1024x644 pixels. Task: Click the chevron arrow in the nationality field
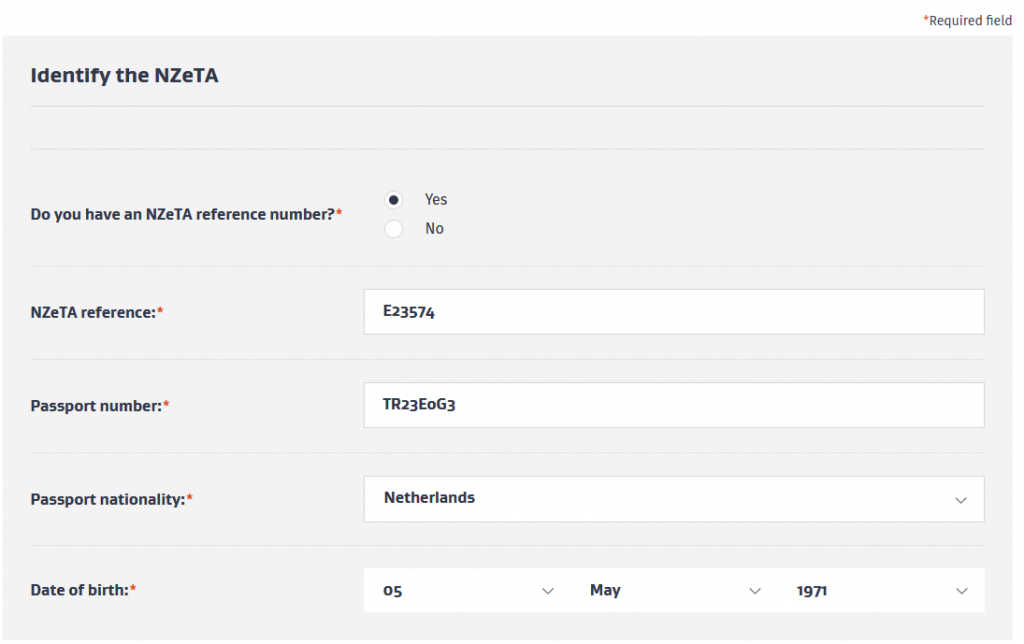pos(961,499)
